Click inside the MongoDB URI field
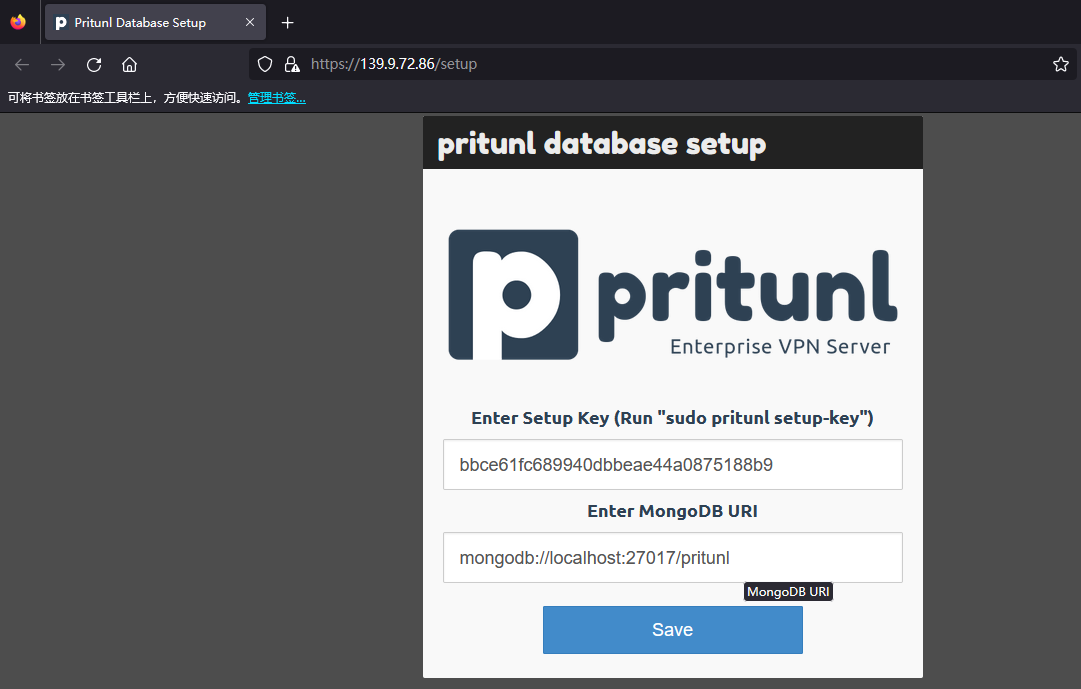The height and width of the screenshot is (689, 1081). point(672,557)
